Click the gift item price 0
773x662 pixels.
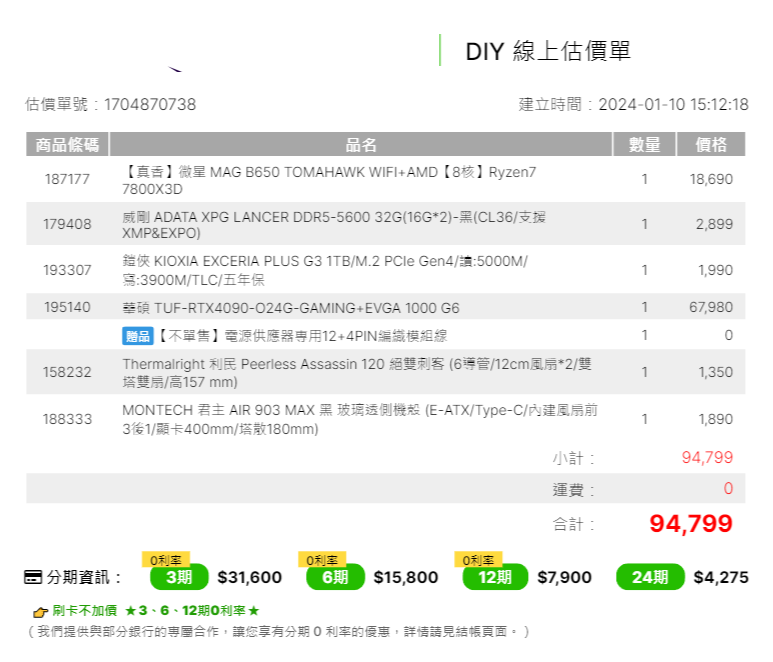click(729, 335)
